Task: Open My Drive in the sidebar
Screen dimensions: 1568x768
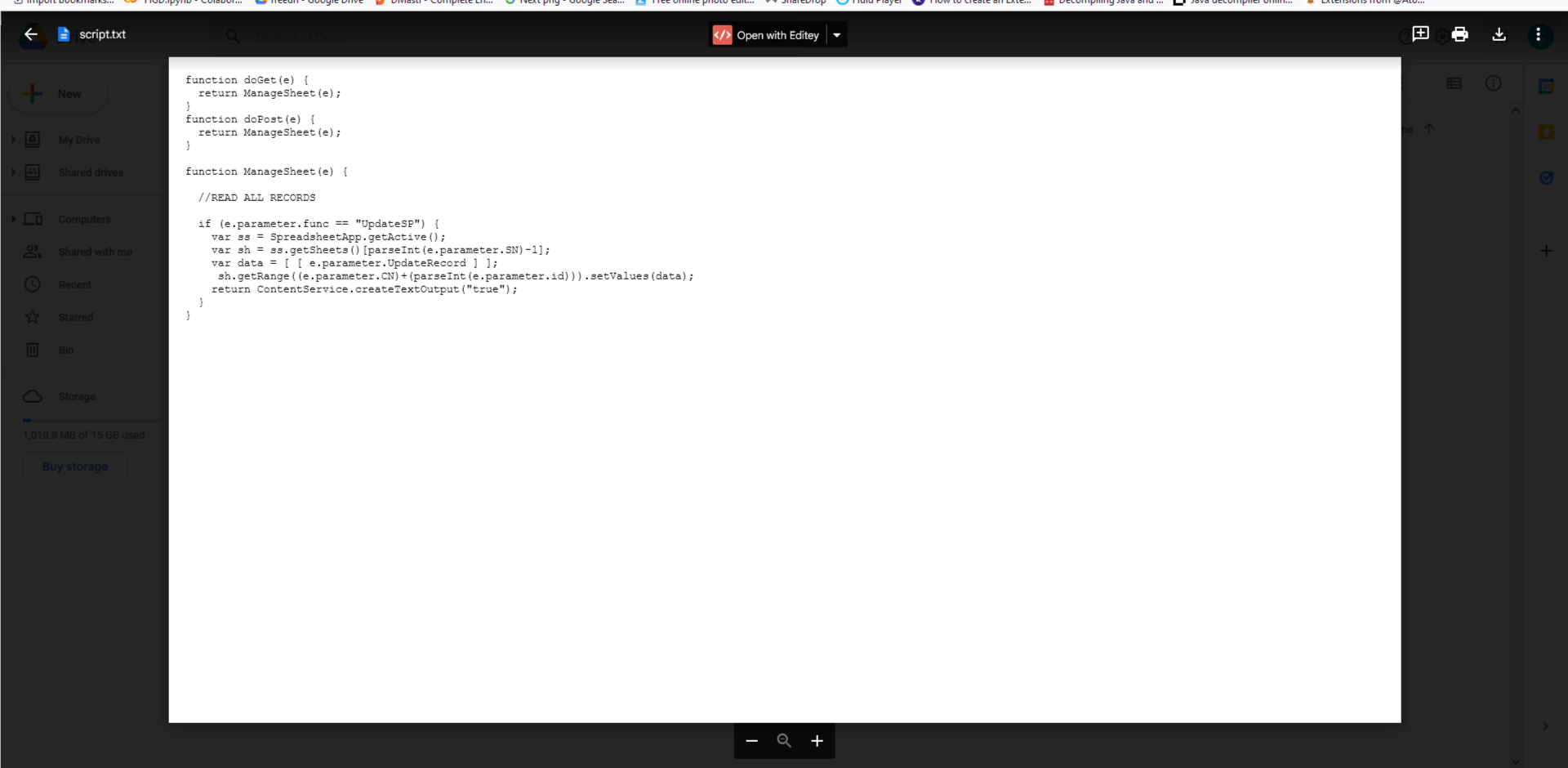Action: pos(79,140)
